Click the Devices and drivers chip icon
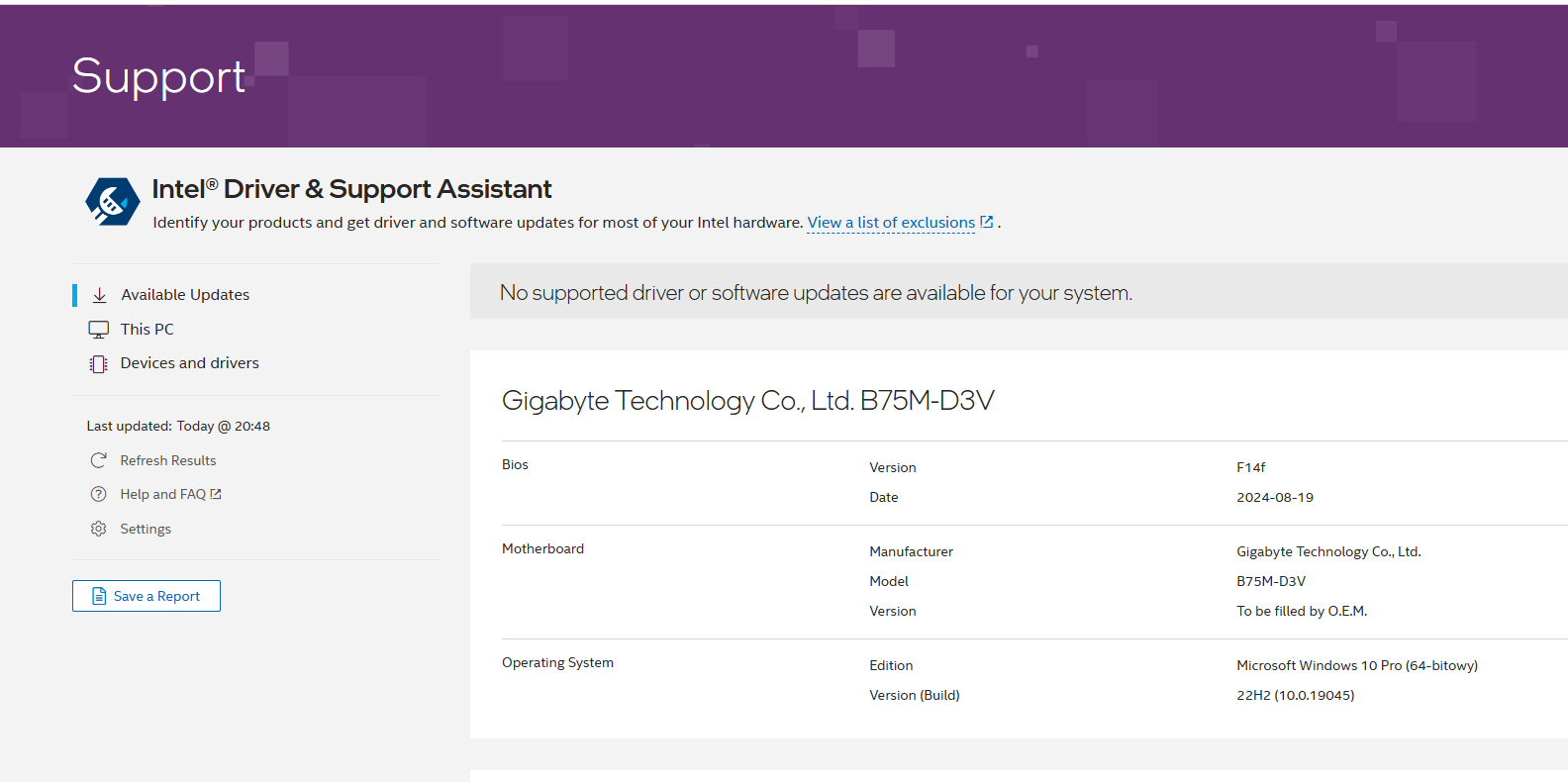Image resolution: width=1568 pixels, height=782 pixels. 99,364
